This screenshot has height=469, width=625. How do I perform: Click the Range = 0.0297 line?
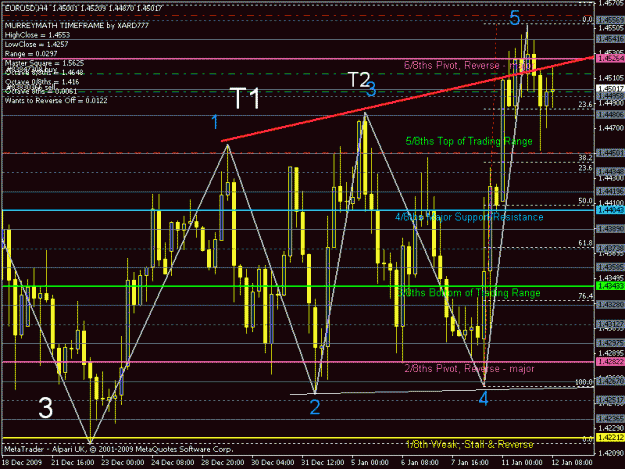[31, 53]
